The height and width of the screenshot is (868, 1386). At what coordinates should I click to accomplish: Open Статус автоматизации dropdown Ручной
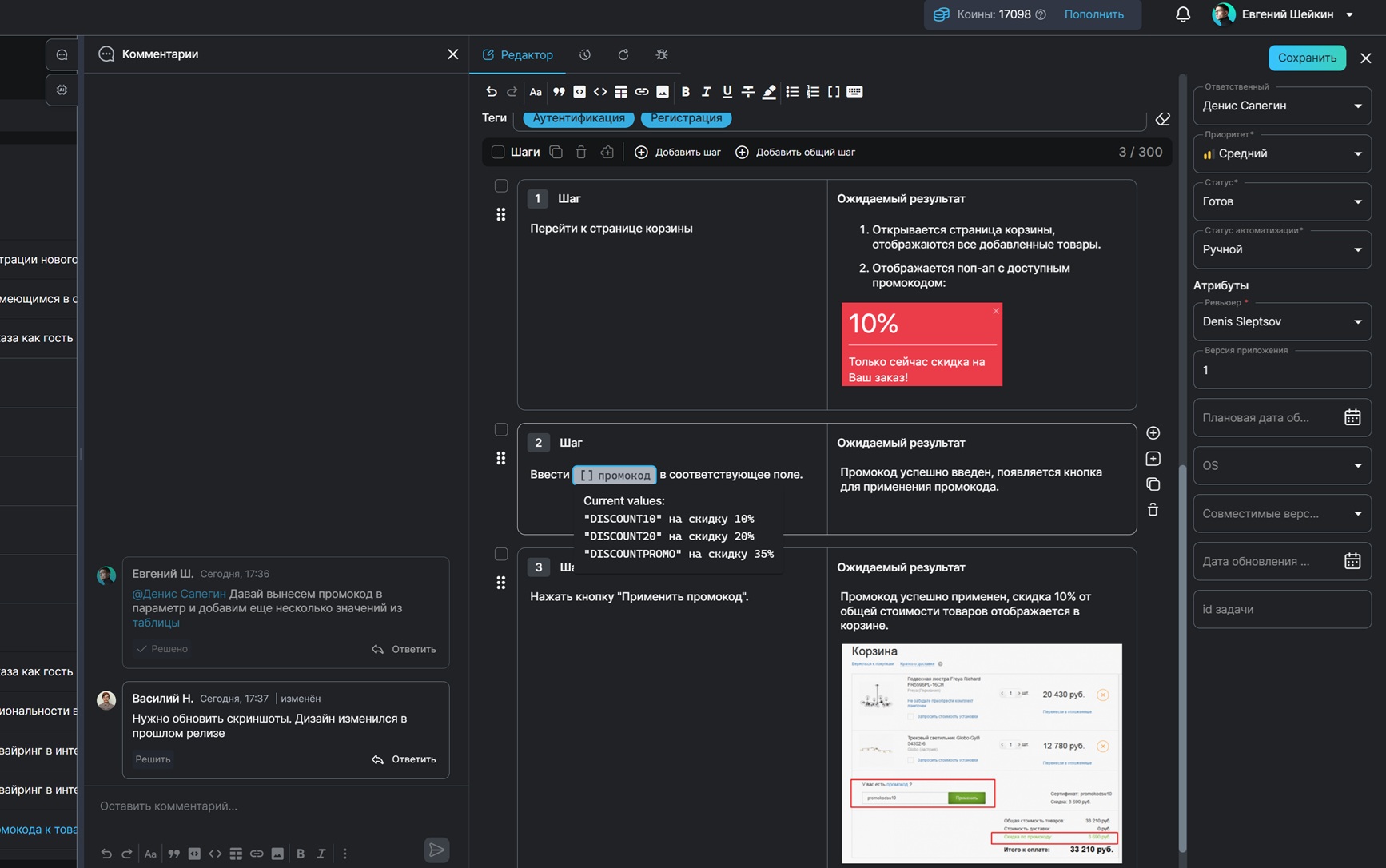coord(1282,249)
